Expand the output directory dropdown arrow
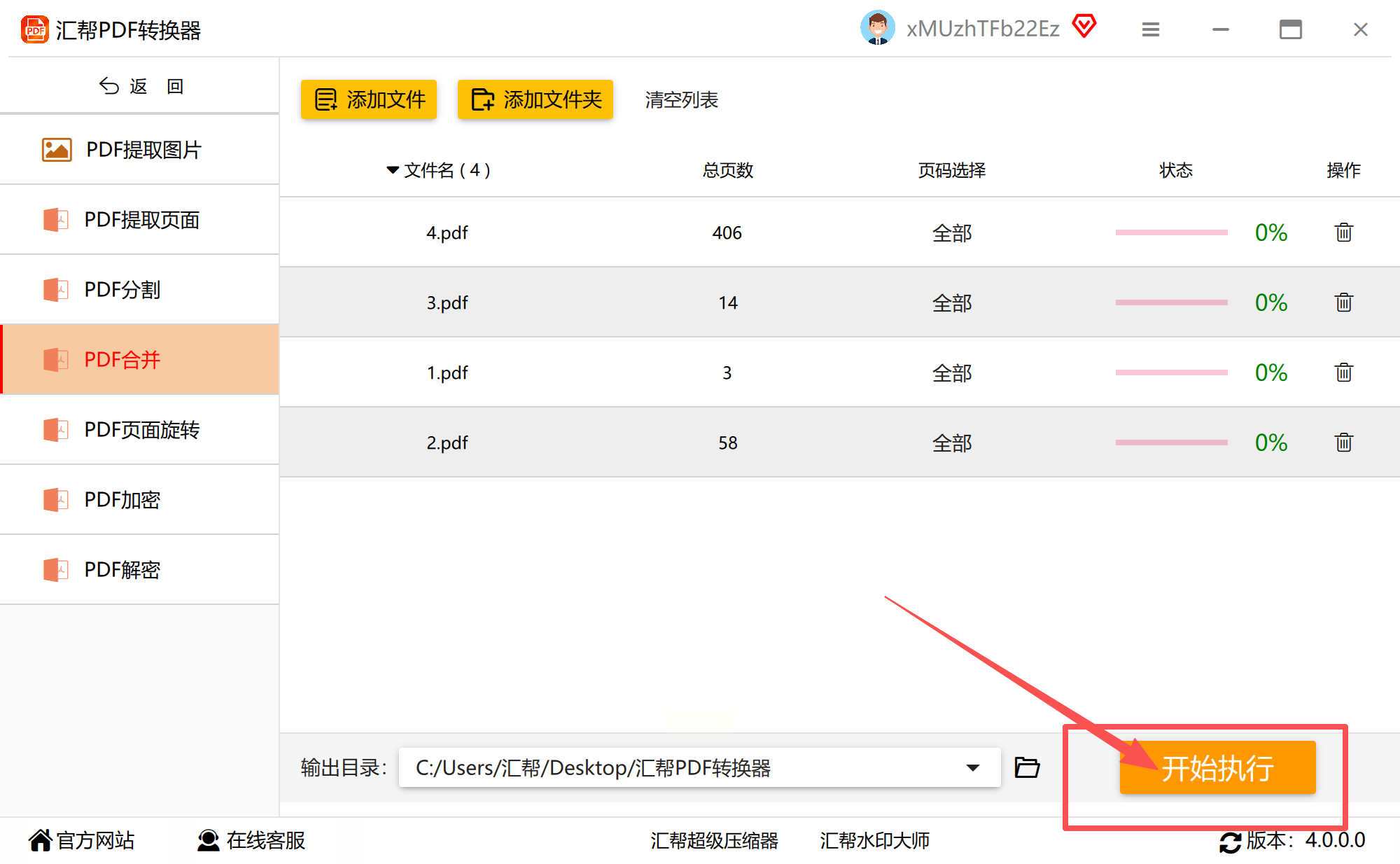The image size is (1400, 864). [972, 767]
